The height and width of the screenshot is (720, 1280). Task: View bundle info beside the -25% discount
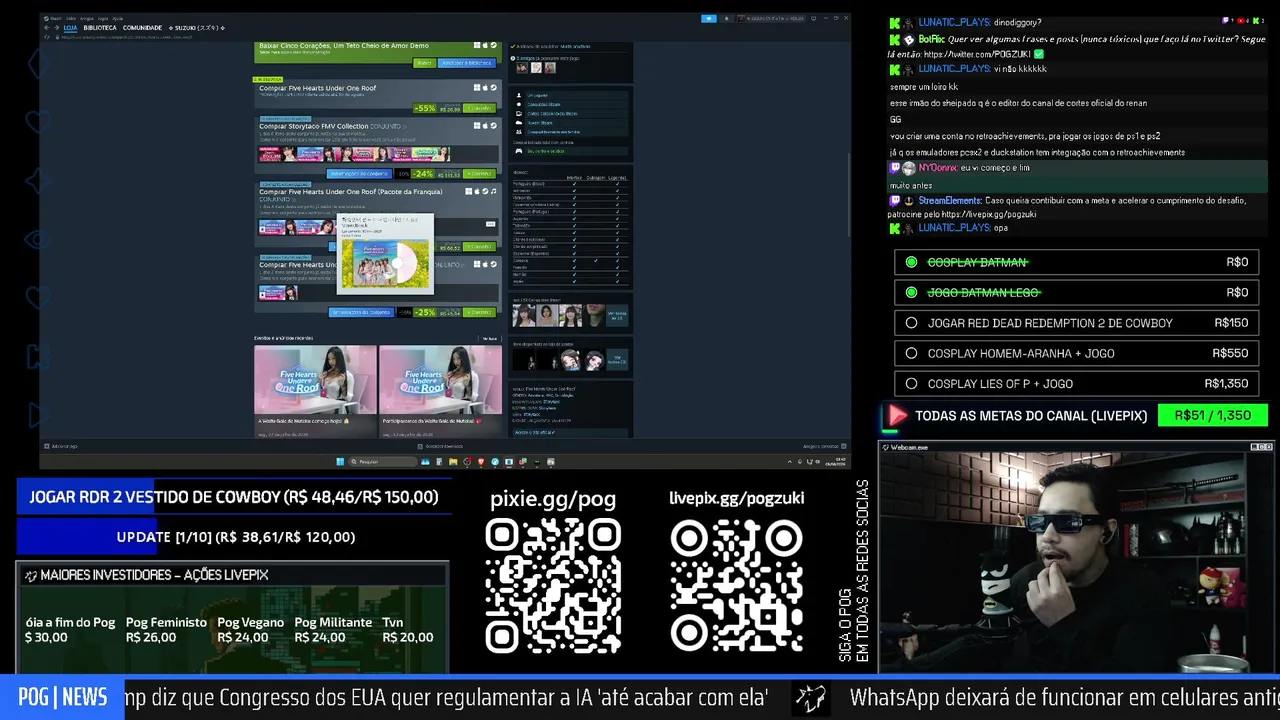pyautogui.click(x=360, y=312)
